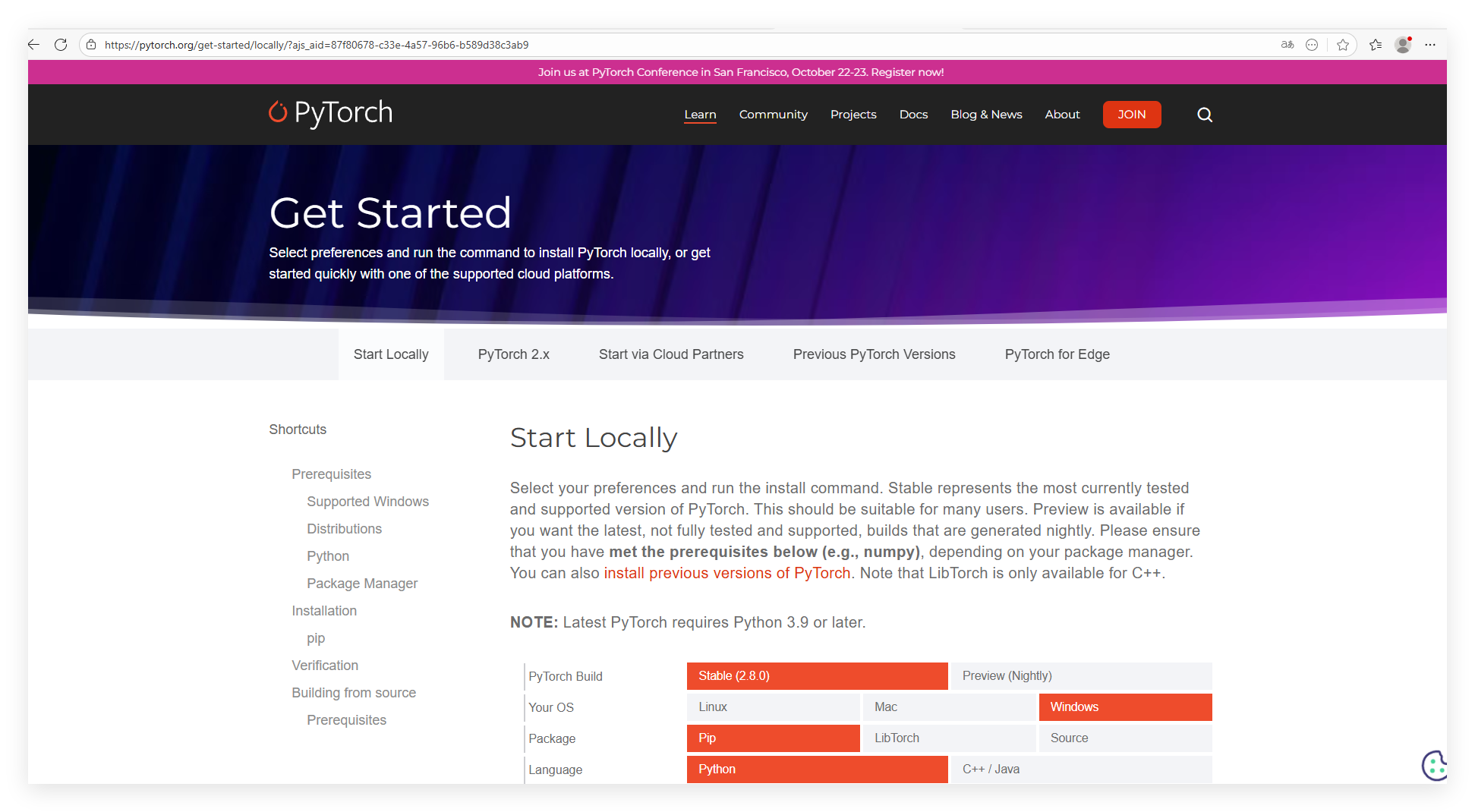Open the favorites list icon
1475x812 pixels.
point(1376,45)
